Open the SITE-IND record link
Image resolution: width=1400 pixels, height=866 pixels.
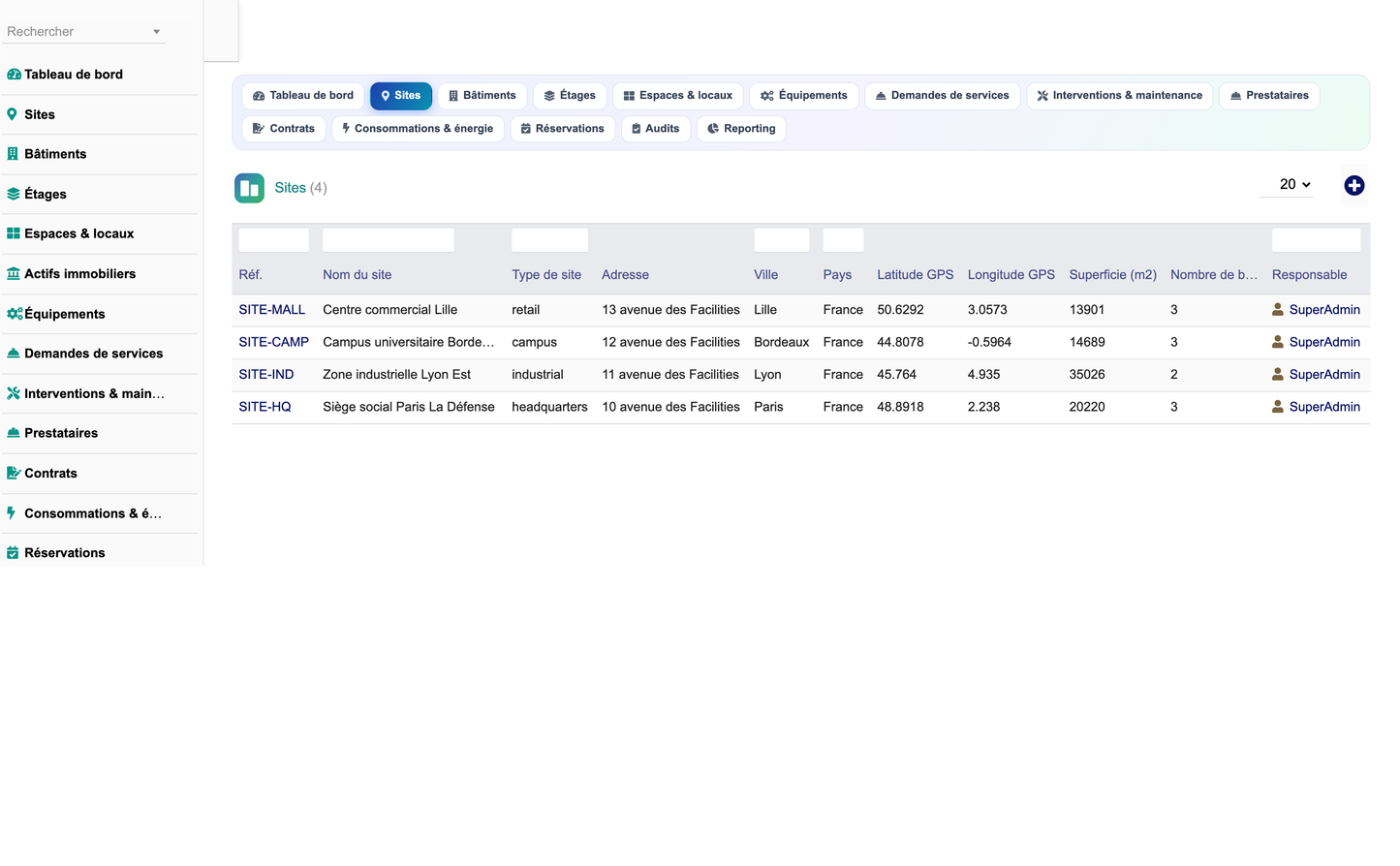(x=266, y=374)
